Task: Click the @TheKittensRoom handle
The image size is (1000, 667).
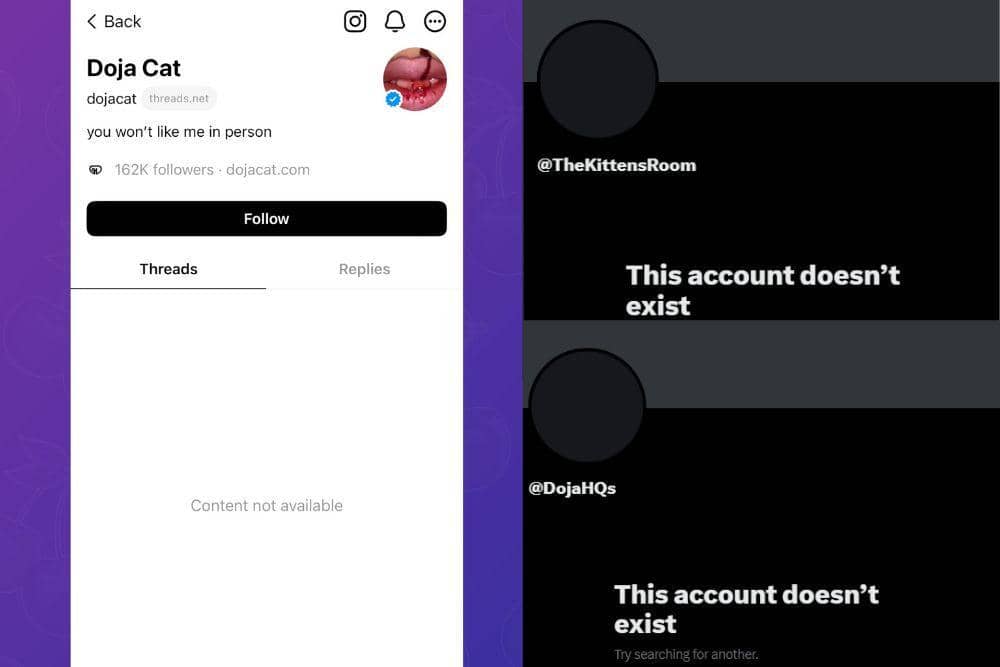Action: coord(617,165)
